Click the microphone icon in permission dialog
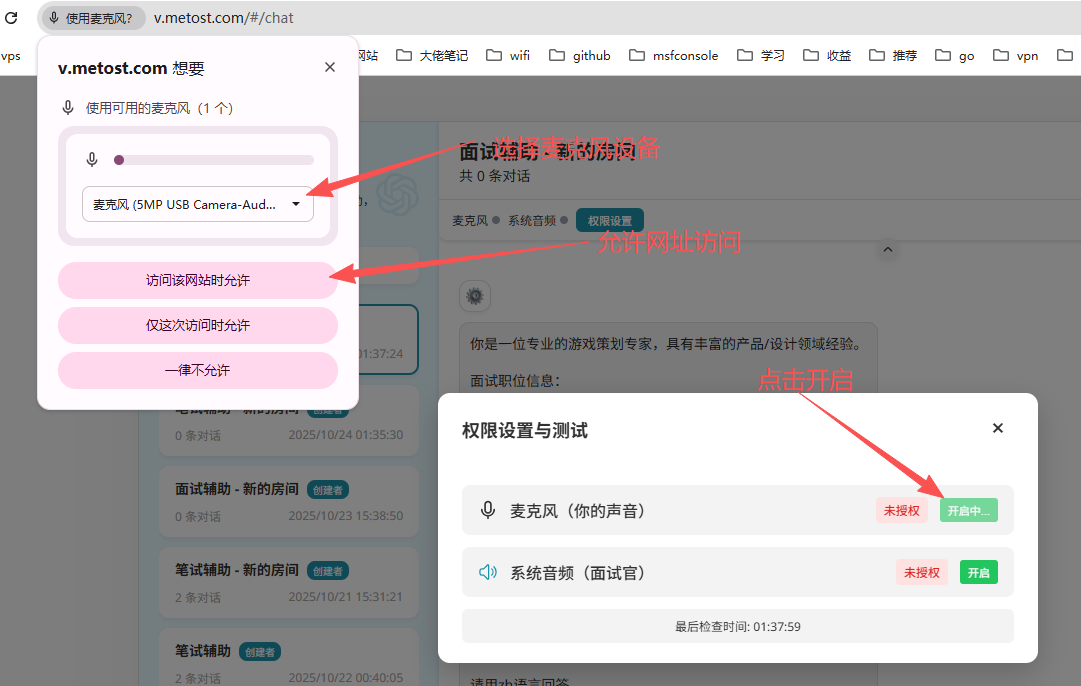This screenshot has height=686, width=1081. (488, 510)
